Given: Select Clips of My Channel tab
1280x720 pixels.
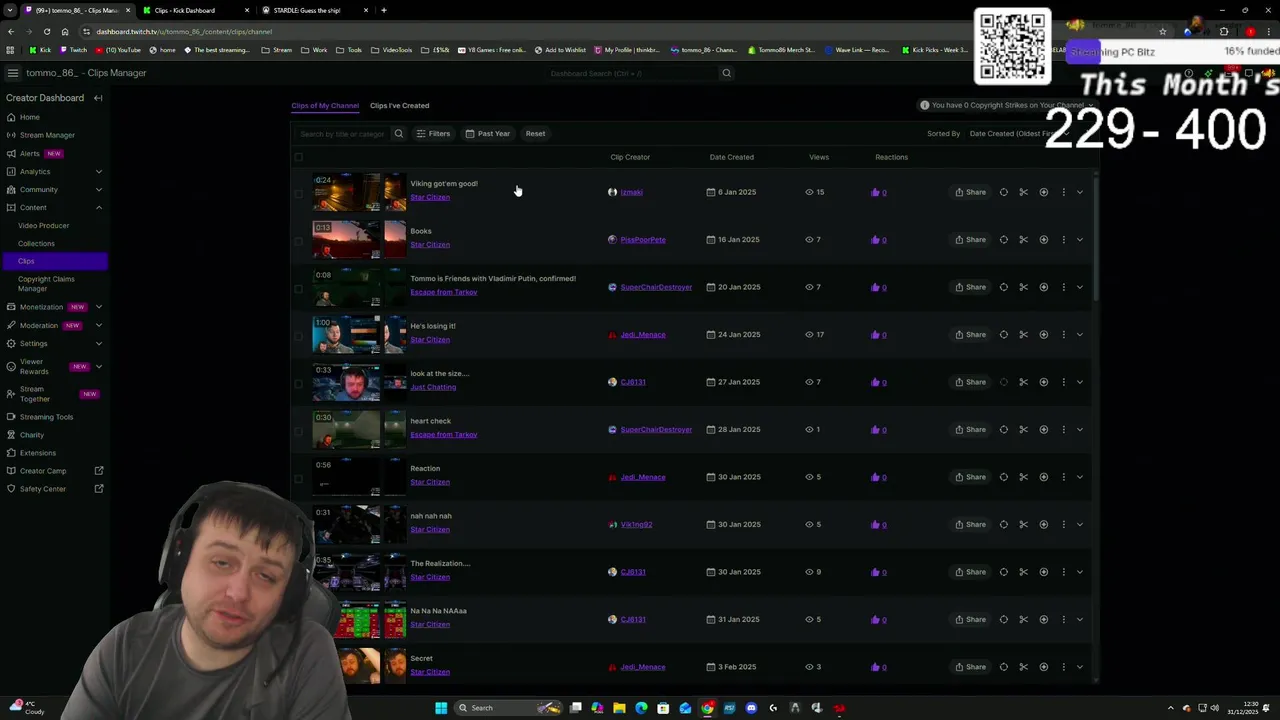Looking at the screenshot, I should [x=325, y=105].
